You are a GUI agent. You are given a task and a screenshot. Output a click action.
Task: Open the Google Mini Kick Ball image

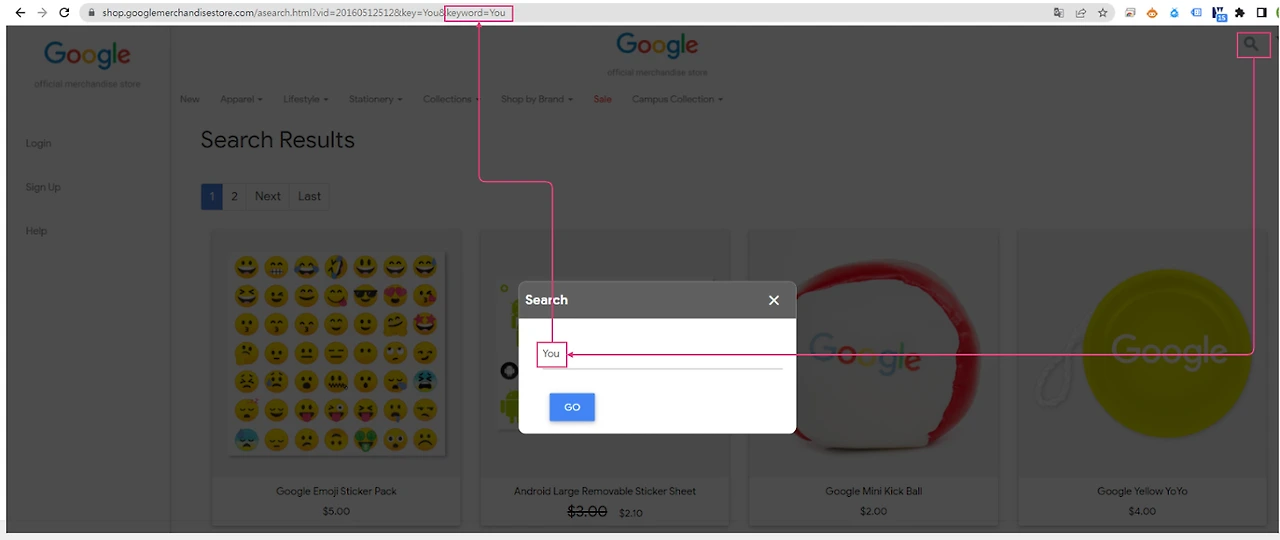click(x=873, y=352)
